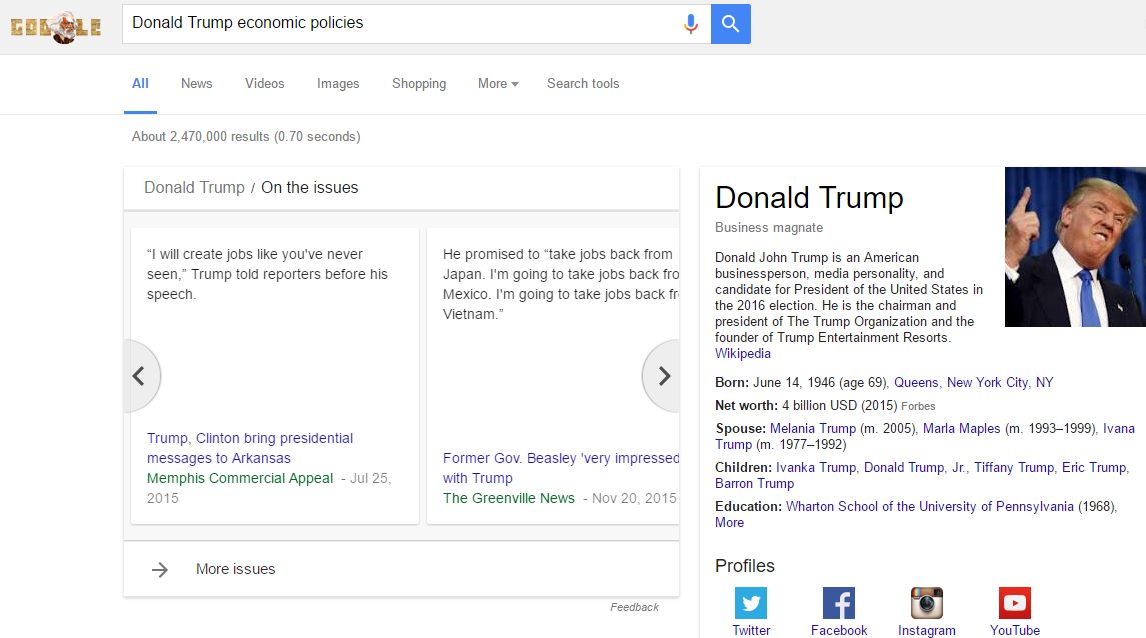Expand the More search categories dropdown
1146x638 pixels.
tap(498, 84)
